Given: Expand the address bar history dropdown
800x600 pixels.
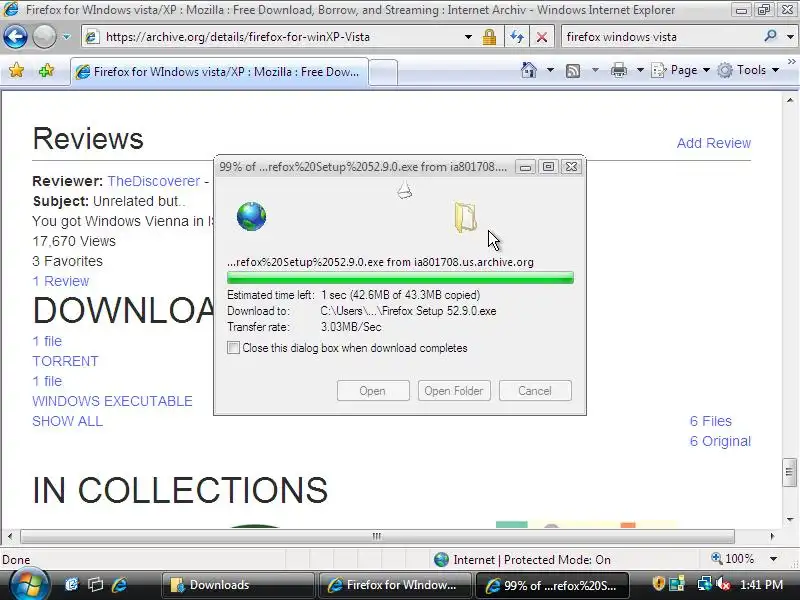Looking at the screenshot, I should pos(468,37).
